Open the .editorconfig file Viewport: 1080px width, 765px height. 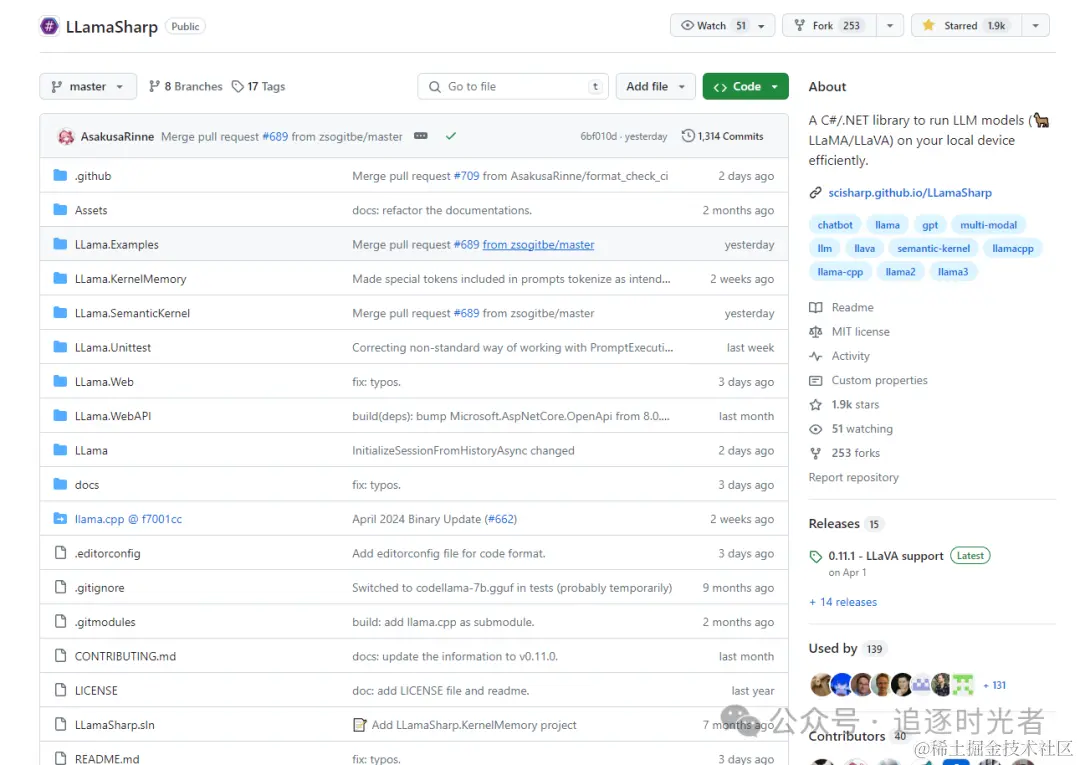[x=107, y=554]
